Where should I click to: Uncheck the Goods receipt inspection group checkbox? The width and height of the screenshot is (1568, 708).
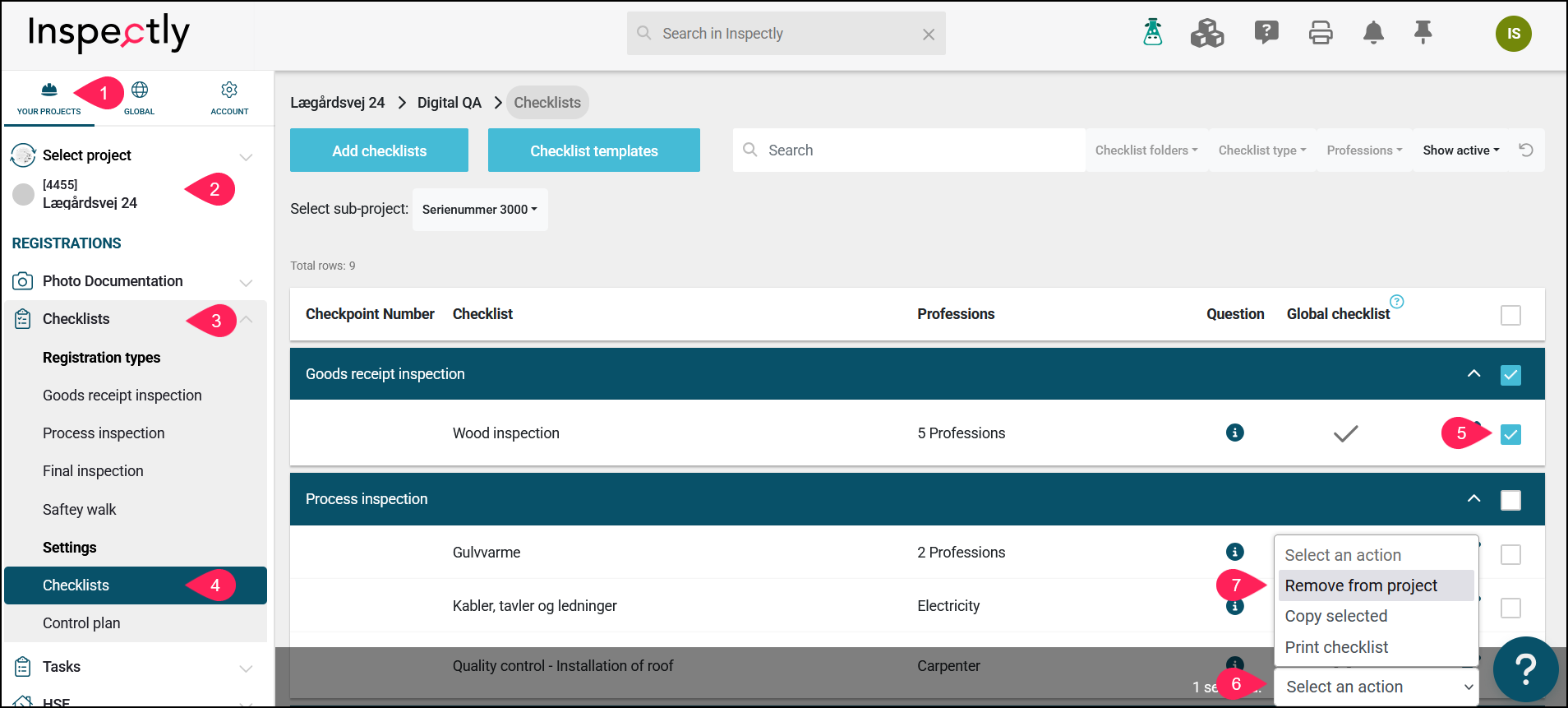1510,375
